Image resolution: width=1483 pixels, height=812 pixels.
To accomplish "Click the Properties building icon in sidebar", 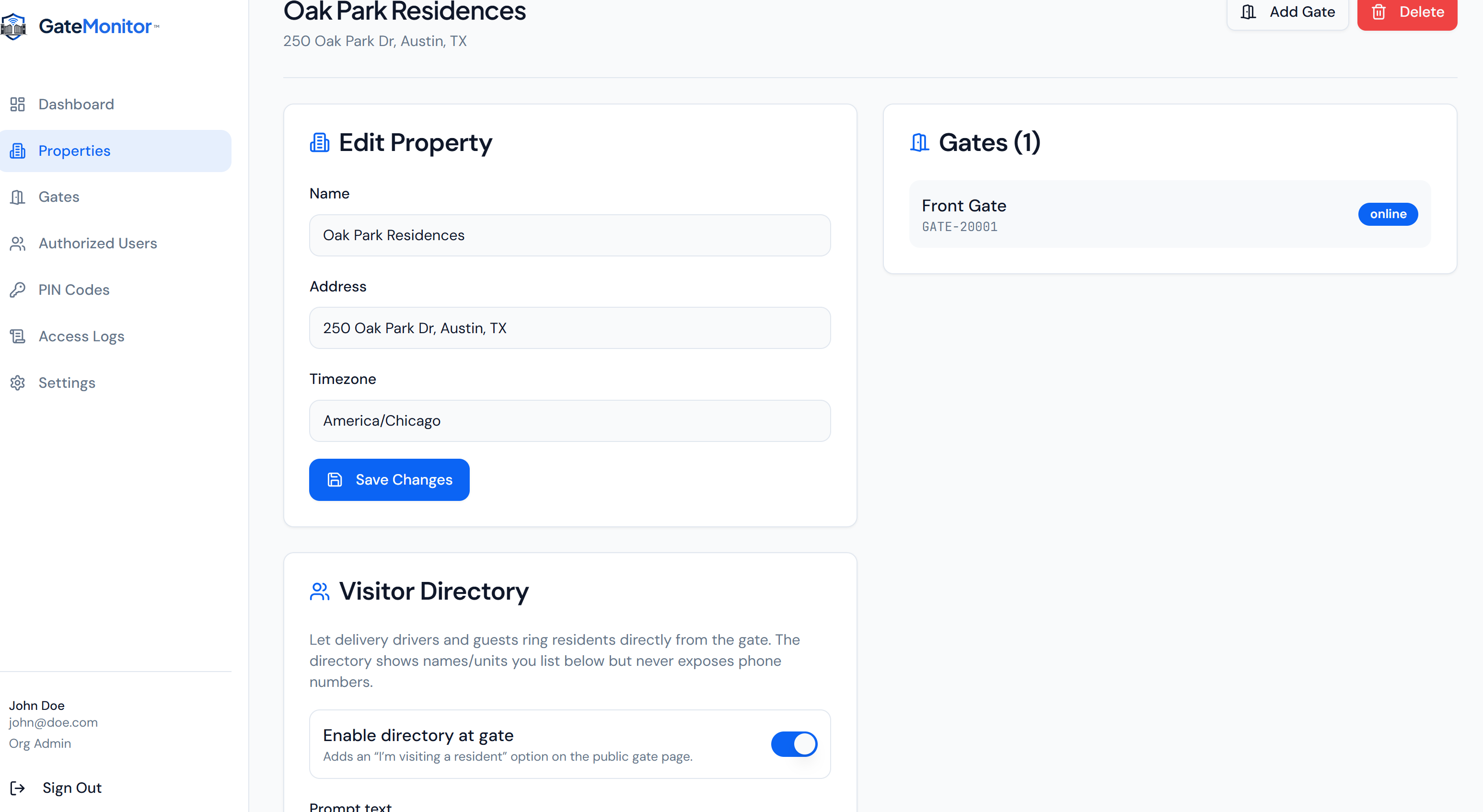I will pos(18,151).
